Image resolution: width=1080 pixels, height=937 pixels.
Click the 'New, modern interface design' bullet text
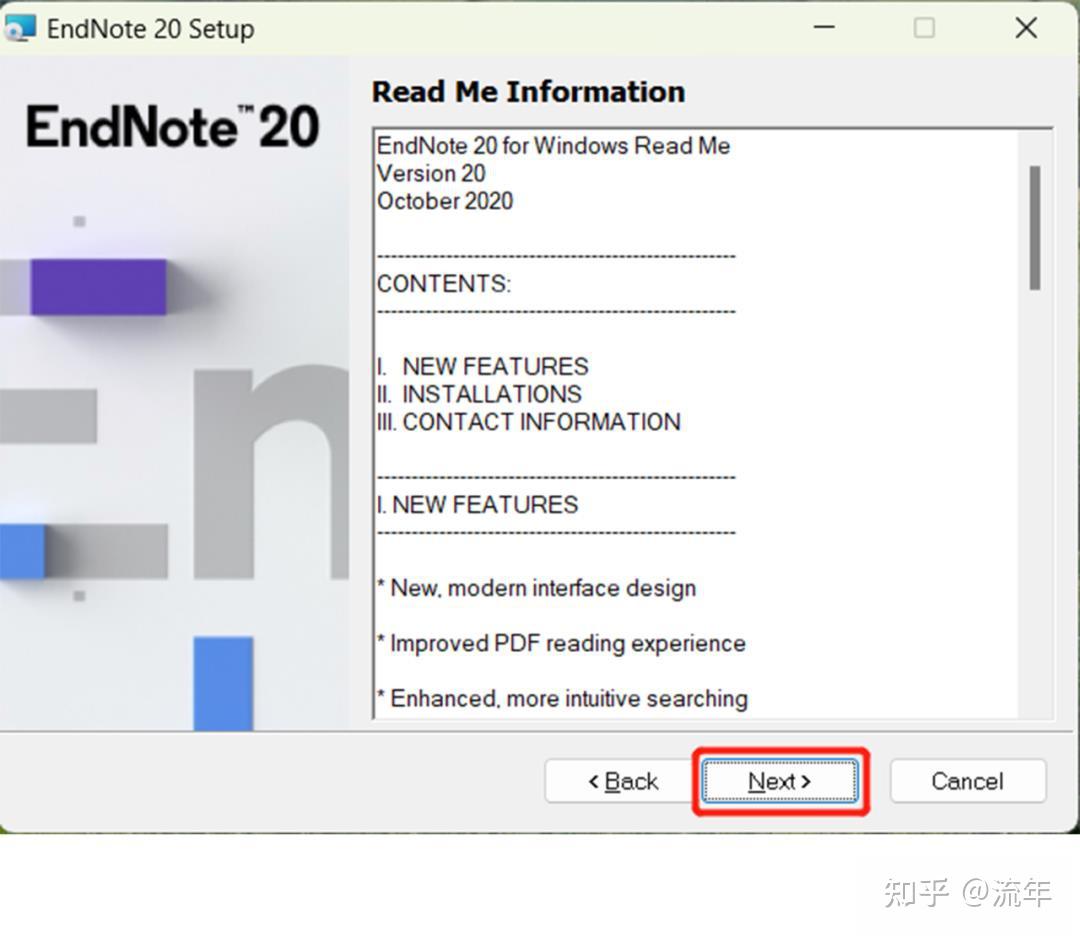pyautogui.click(x=536, y=588)
